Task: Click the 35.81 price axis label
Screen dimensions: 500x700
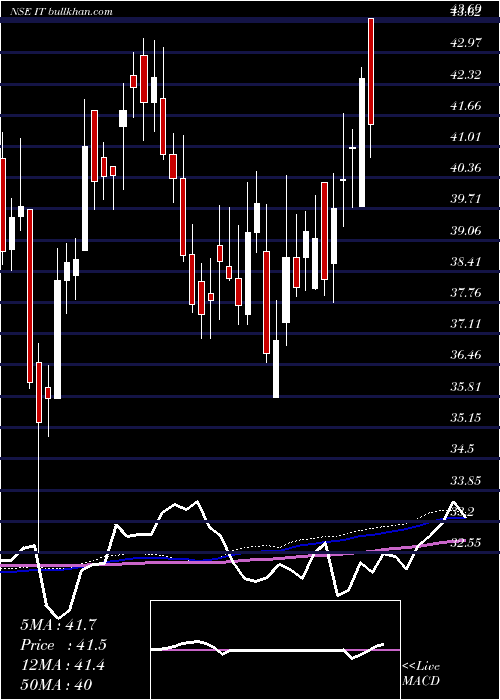Action: click(x=467, y=386)
